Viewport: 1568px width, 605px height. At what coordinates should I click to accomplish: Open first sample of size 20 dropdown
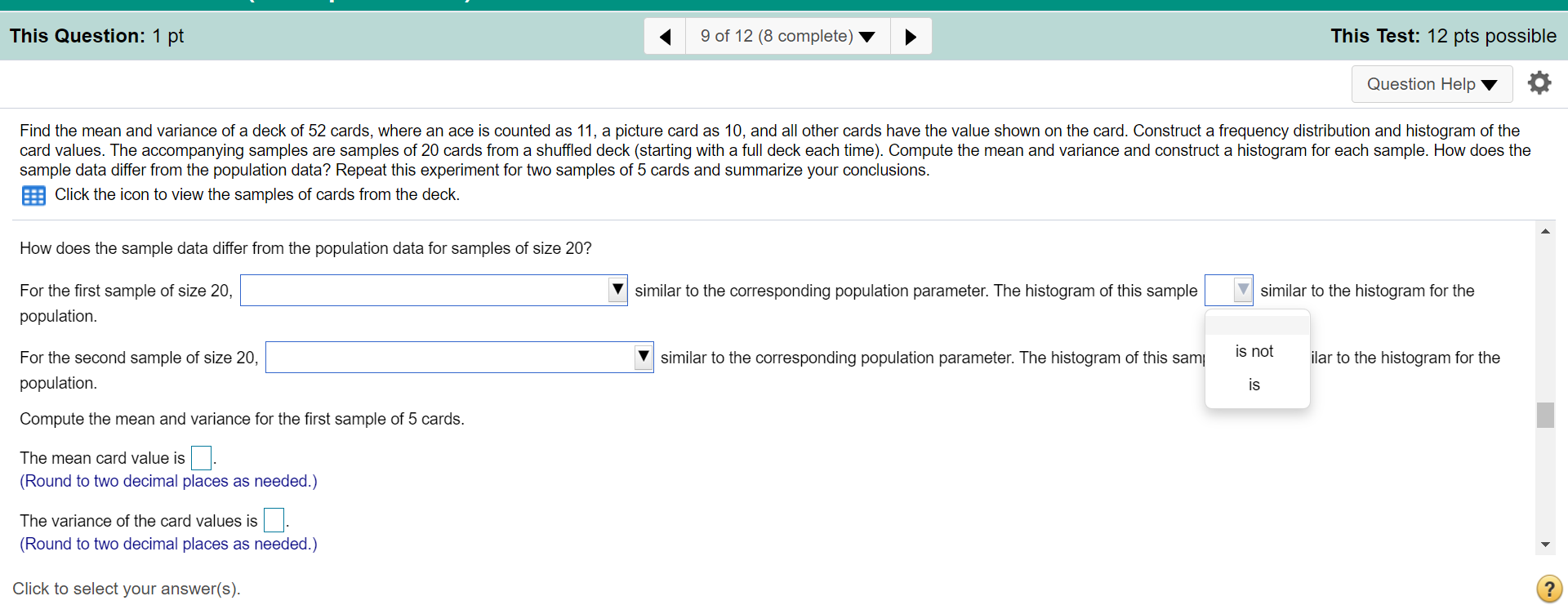point(434,291)
